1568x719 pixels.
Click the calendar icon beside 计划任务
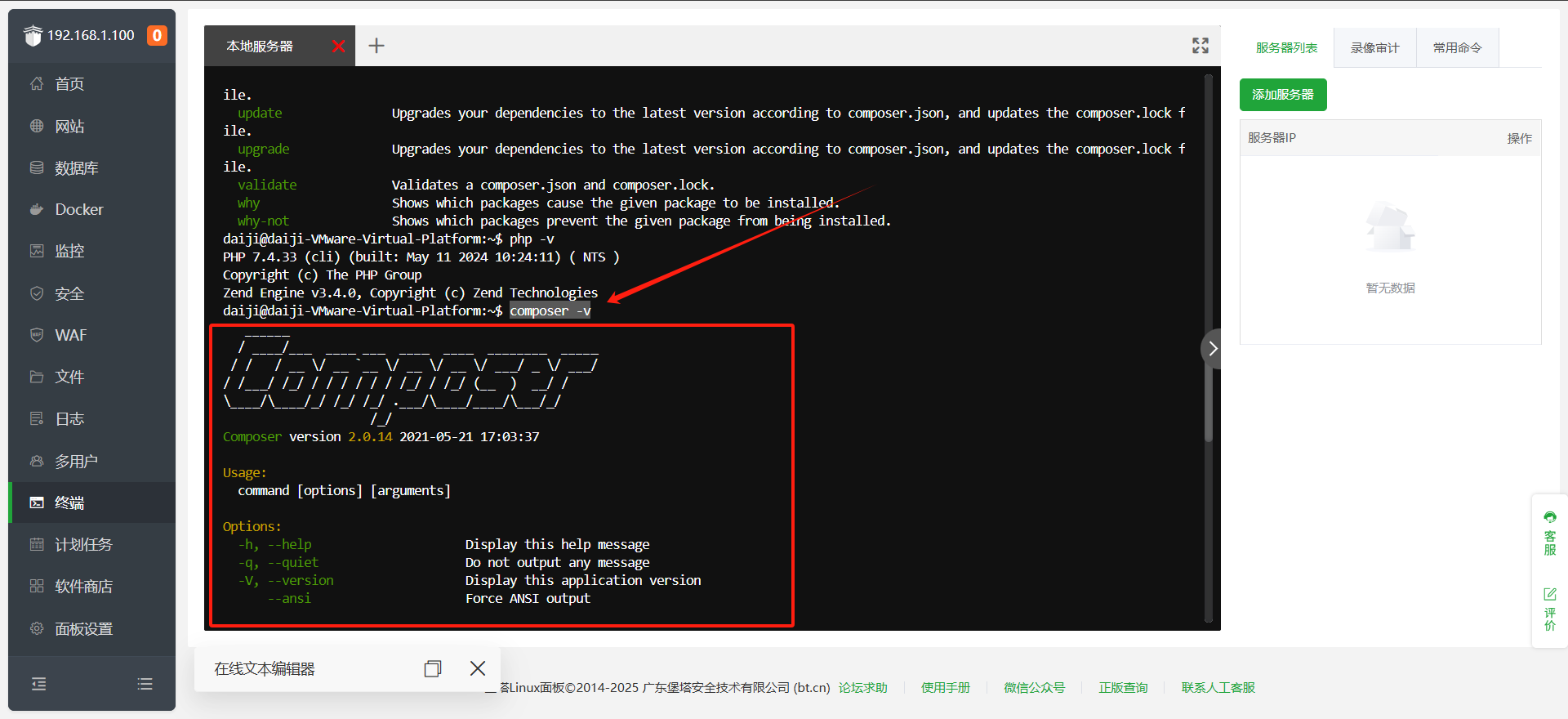tap(37, 544)
